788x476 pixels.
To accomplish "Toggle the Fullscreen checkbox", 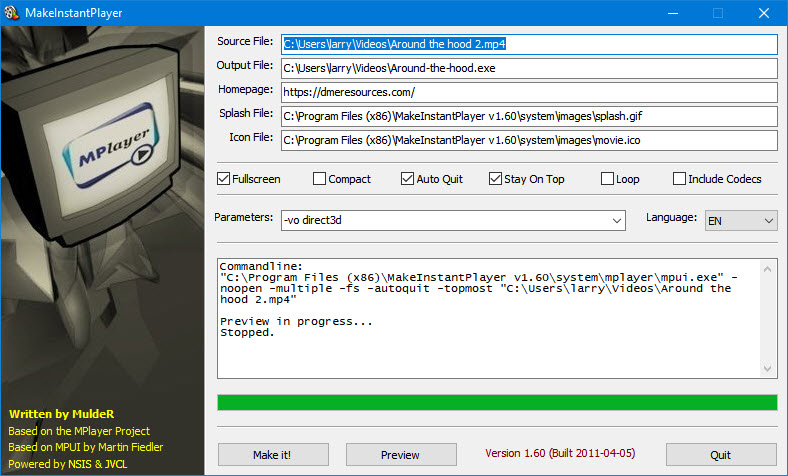I will pos(224,179).
